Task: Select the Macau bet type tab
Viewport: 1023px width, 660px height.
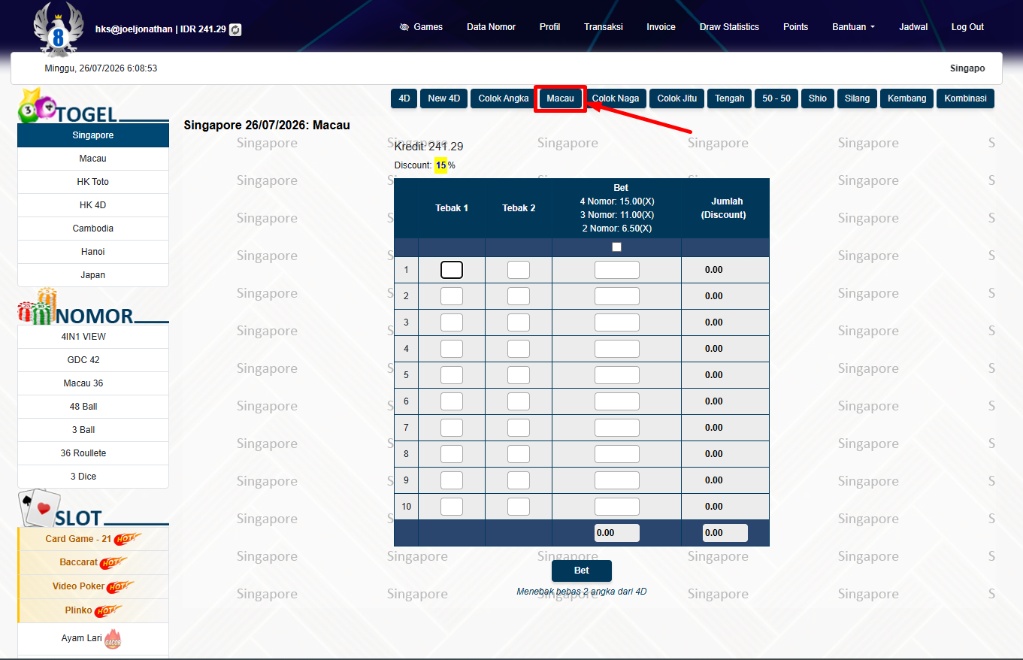Action: (x=560, y=98)
